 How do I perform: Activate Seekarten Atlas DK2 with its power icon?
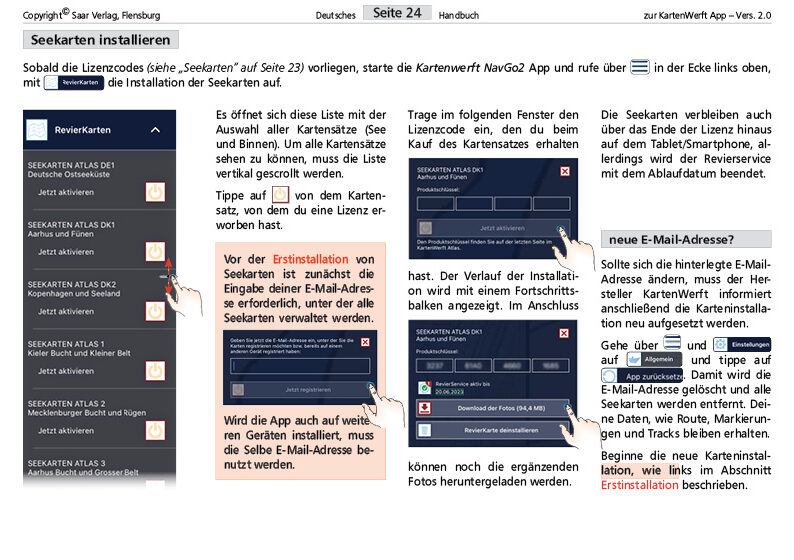[x=155, y=311]
